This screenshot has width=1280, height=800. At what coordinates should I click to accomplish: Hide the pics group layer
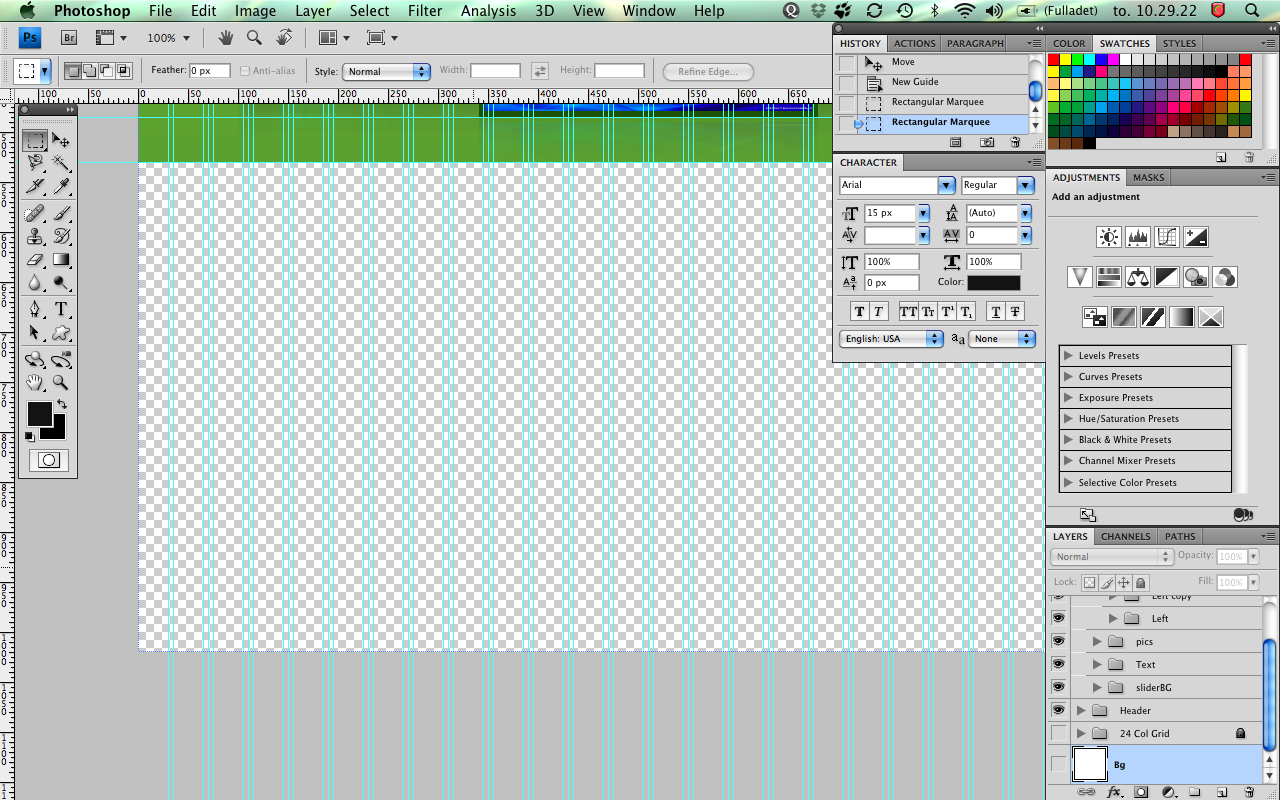click(1058, 641)
